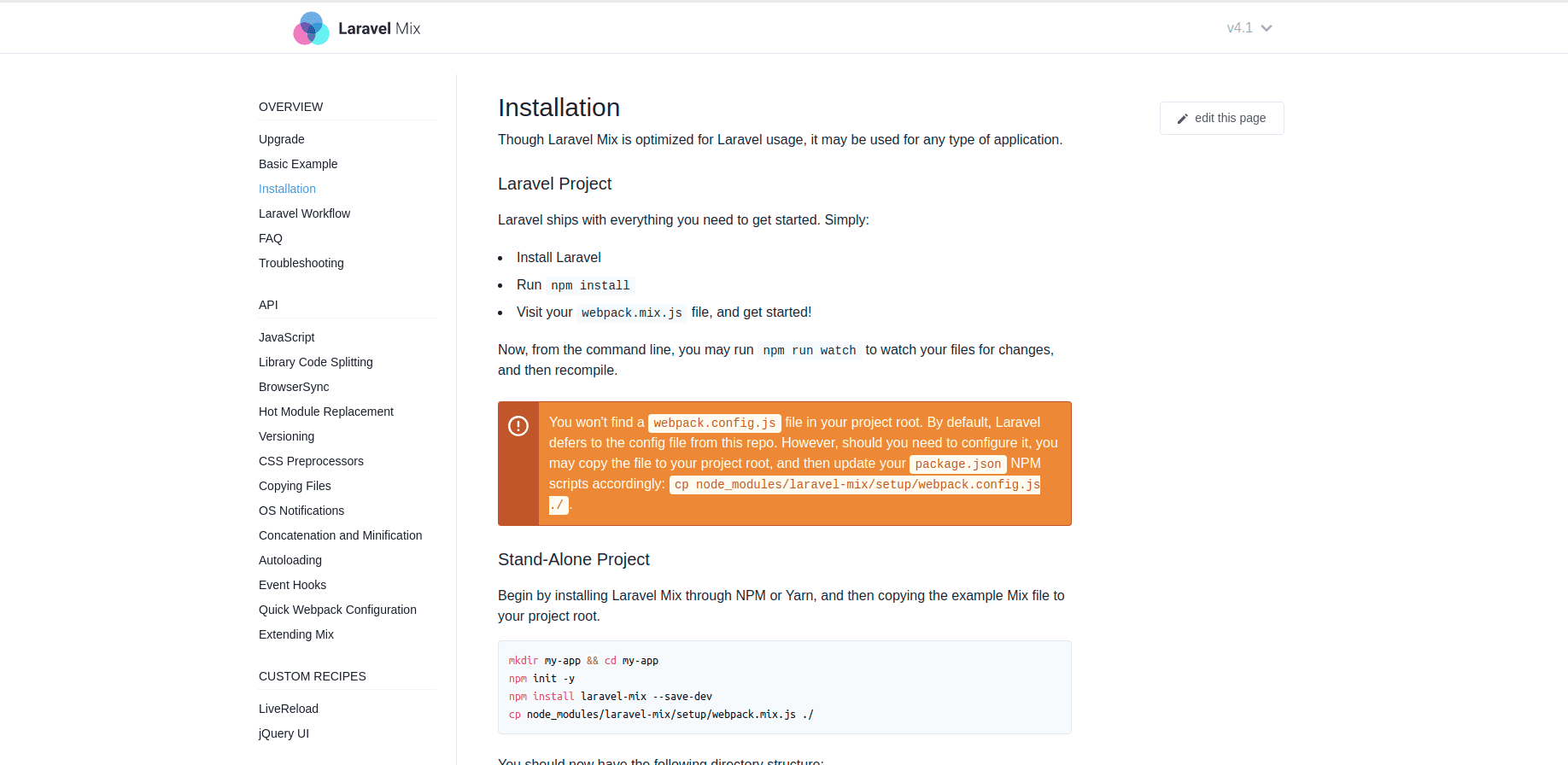Open jQuery UI custom recipe

(284, 733)
